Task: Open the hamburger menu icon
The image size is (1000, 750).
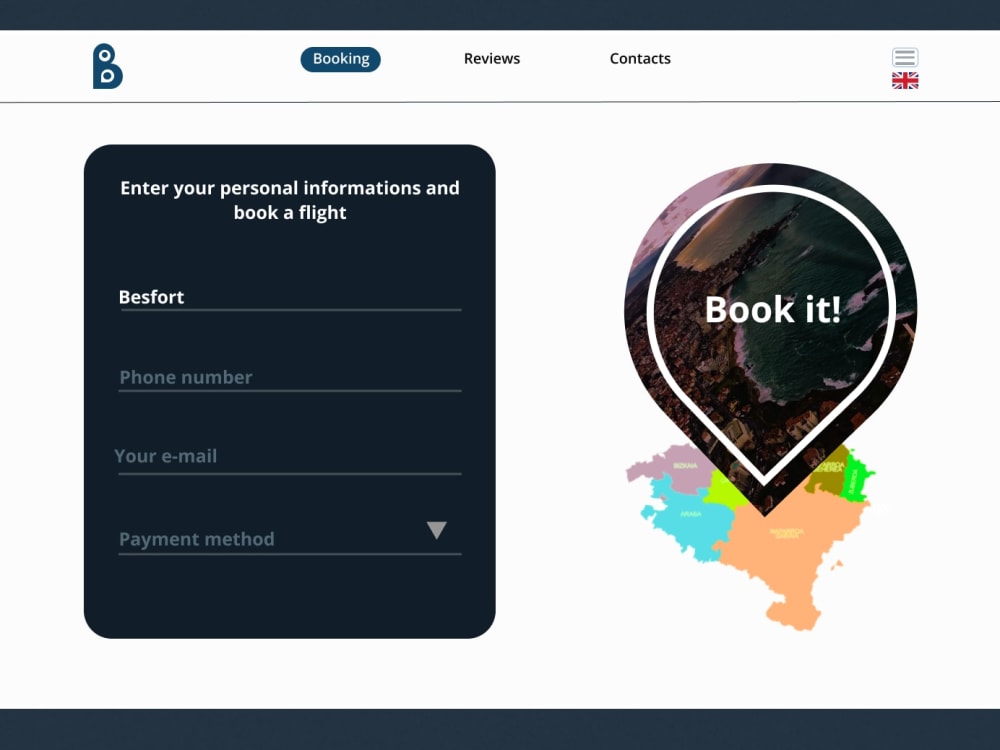Action: click(905, 56)
